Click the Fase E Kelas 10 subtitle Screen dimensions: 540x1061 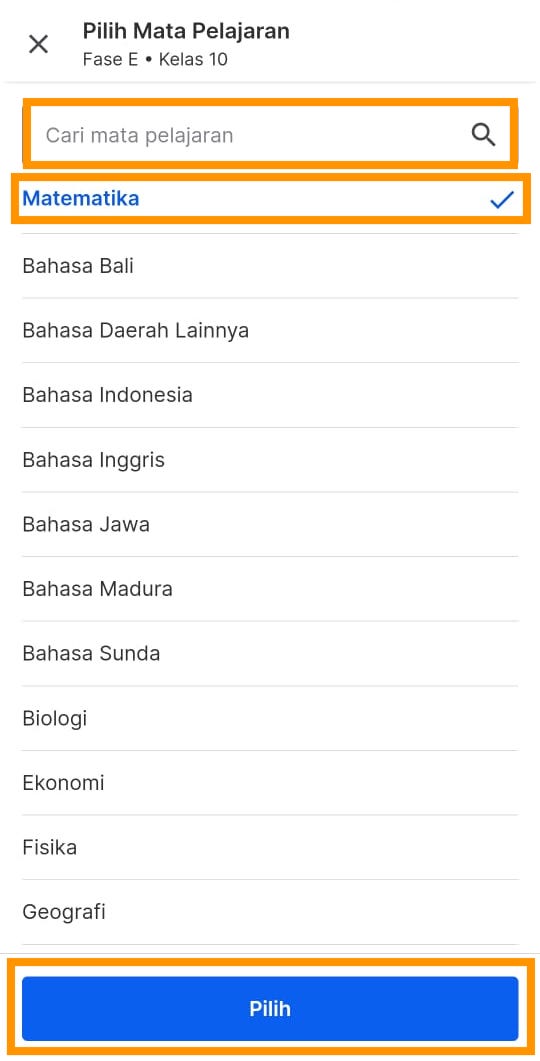155,60
